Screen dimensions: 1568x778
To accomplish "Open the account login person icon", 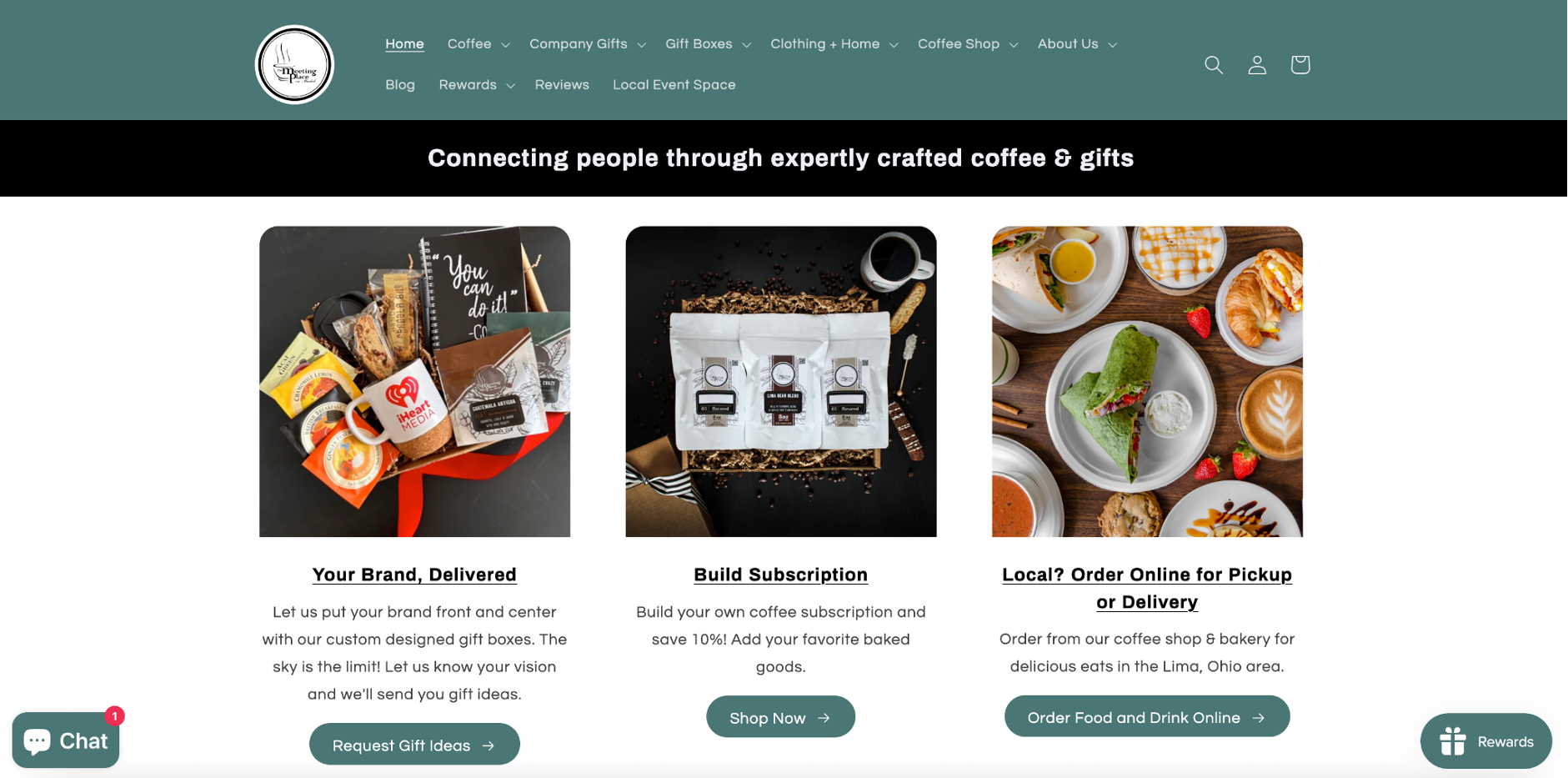I will (1257, 64).
